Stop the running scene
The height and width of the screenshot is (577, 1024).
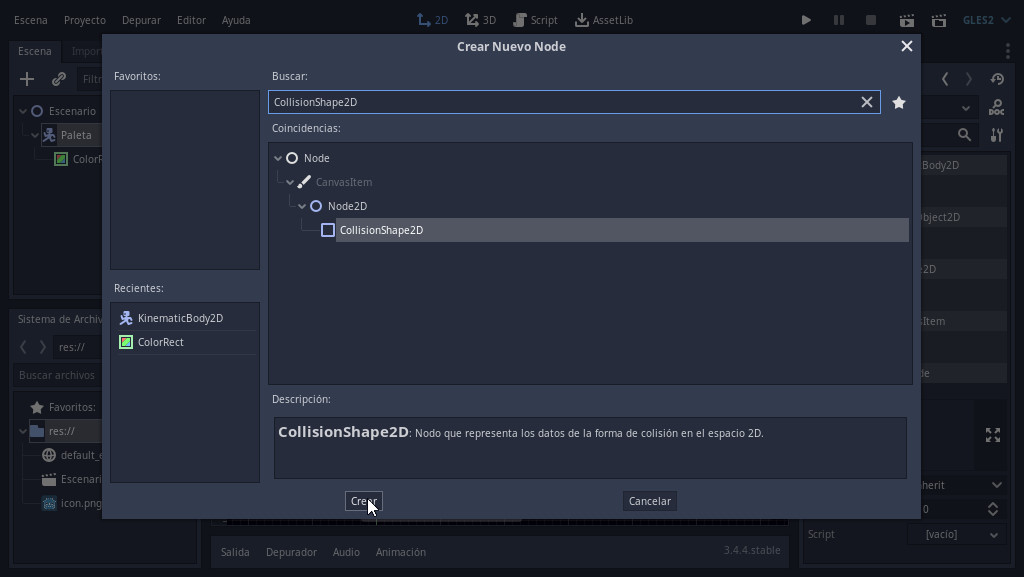(x=871, y=20)
